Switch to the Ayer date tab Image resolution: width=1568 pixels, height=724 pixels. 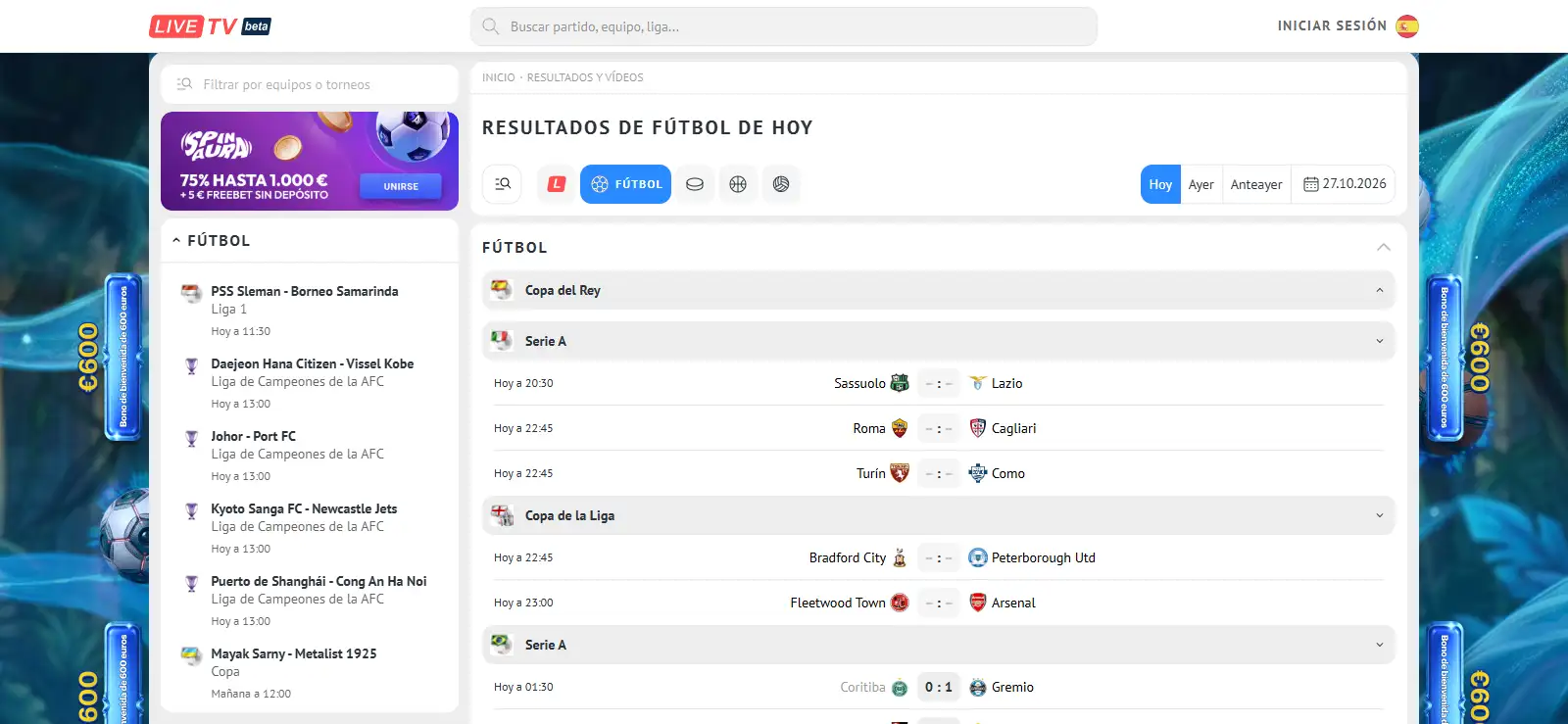click(1201, 184)
